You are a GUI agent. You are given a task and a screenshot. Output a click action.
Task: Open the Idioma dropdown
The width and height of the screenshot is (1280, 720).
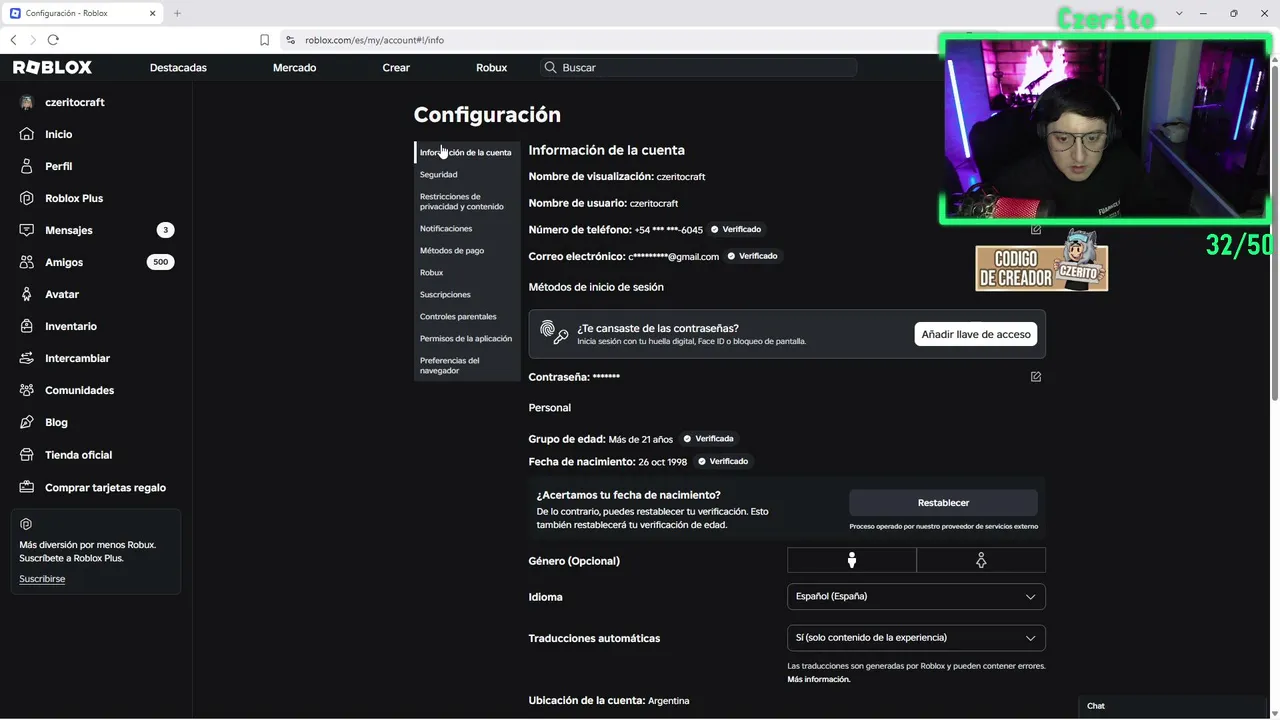[x=916, y=596]
